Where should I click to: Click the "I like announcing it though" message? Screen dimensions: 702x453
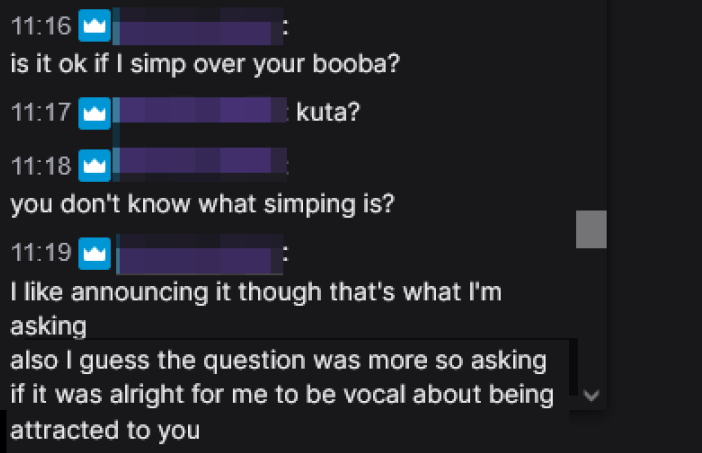[256, 295]
